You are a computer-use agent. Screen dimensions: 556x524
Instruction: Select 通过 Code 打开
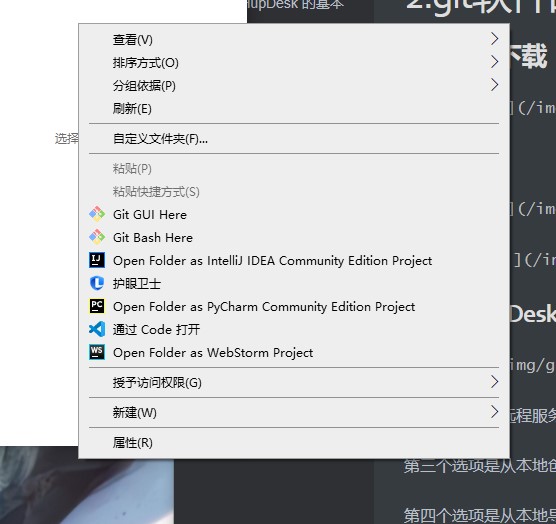294,330
